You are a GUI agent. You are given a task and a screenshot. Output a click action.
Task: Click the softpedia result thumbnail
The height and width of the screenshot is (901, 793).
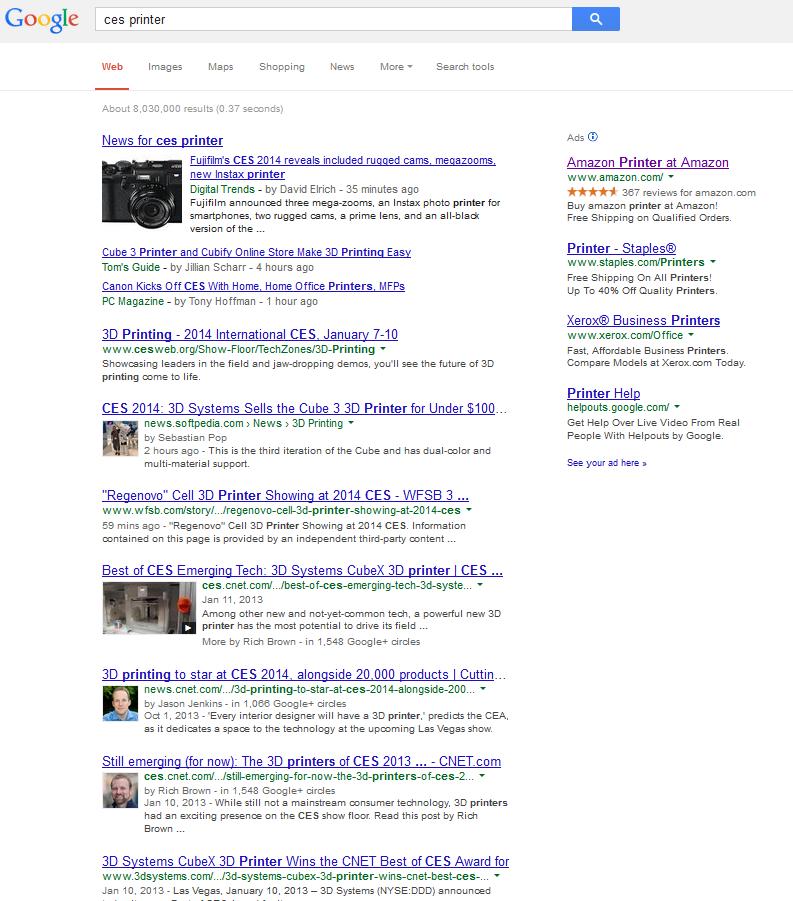[120, 438]
